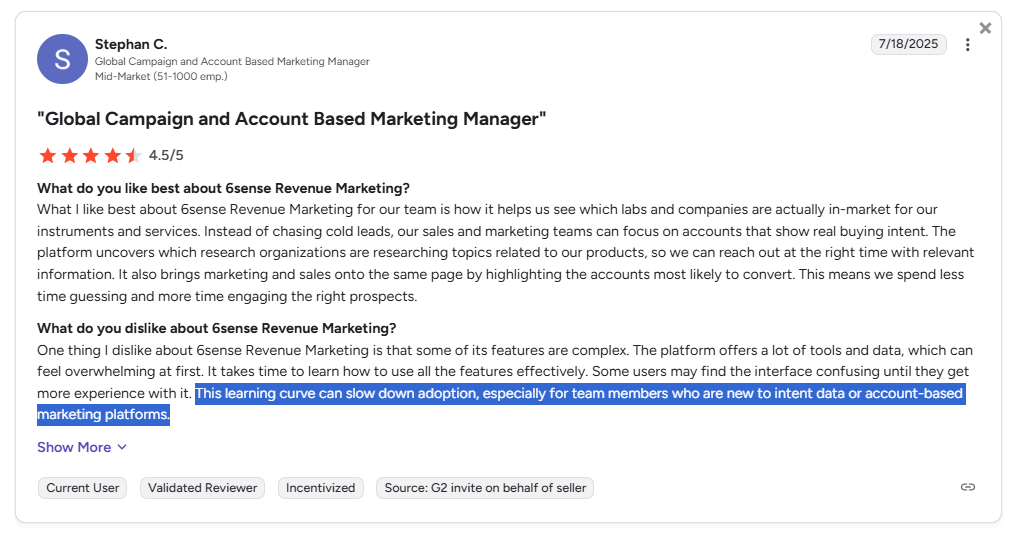Screen dimensions: 1015x535
Task: Click Source: G2 invite on behalf of seller tag
Action: pyautogui.click(x=485, y=488)
